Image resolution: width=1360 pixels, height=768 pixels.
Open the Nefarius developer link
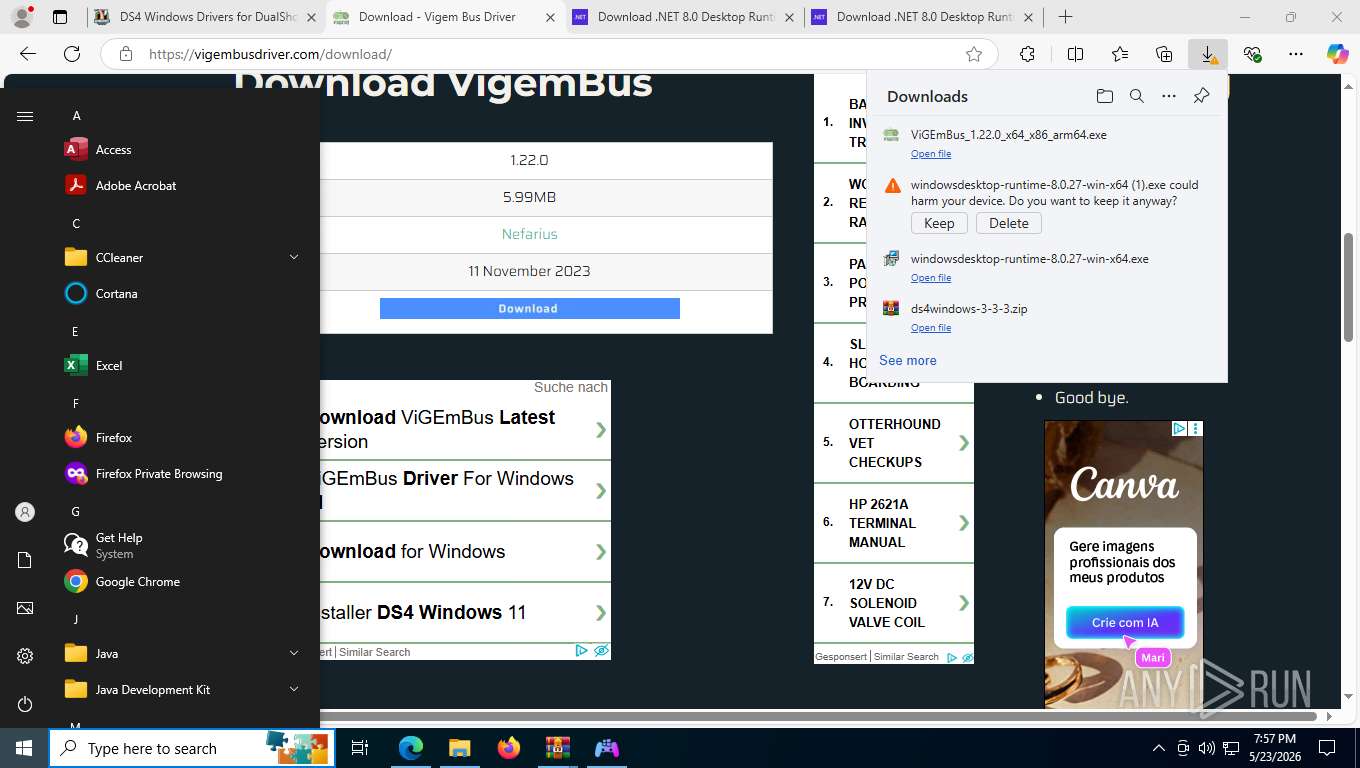pos(529,234)
